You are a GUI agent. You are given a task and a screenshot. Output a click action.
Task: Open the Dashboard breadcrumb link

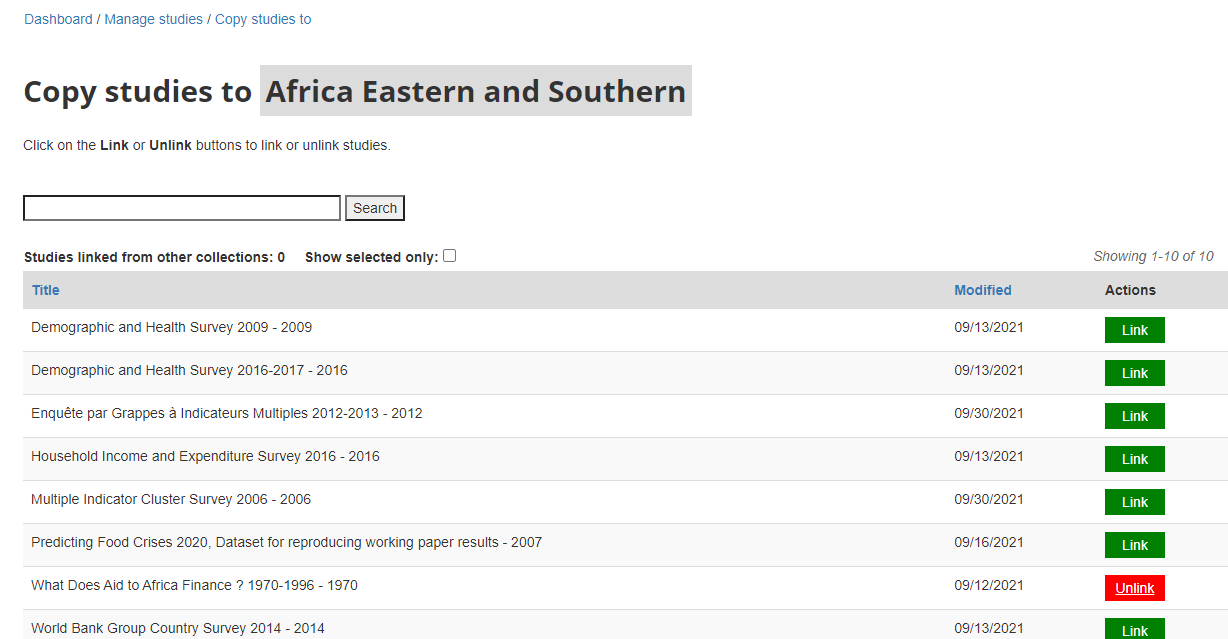pyautogui.click(x=58, y=19)
